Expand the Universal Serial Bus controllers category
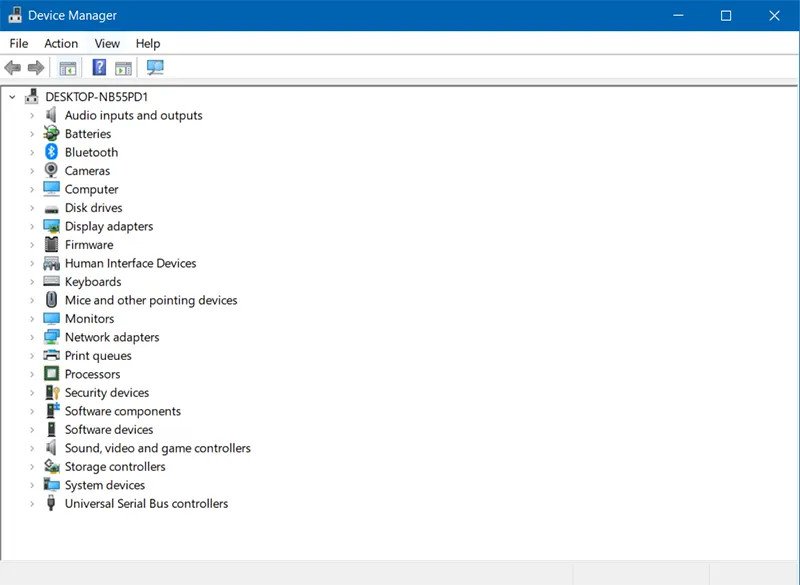 coord(31,504)
